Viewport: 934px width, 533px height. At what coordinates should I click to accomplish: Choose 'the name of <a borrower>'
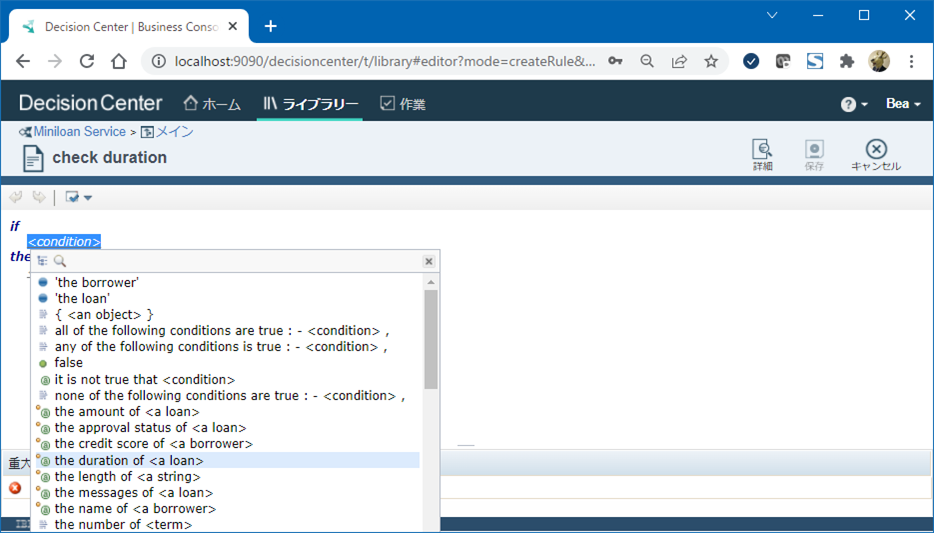(x=135, y=509)
